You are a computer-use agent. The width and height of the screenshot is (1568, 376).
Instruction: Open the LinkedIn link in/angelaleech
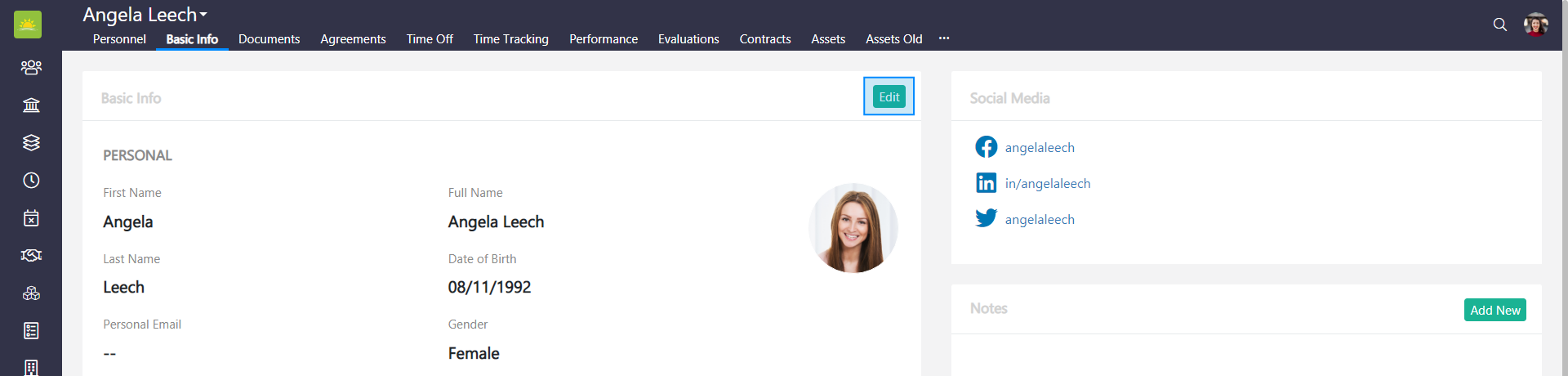click(1048, 183)
